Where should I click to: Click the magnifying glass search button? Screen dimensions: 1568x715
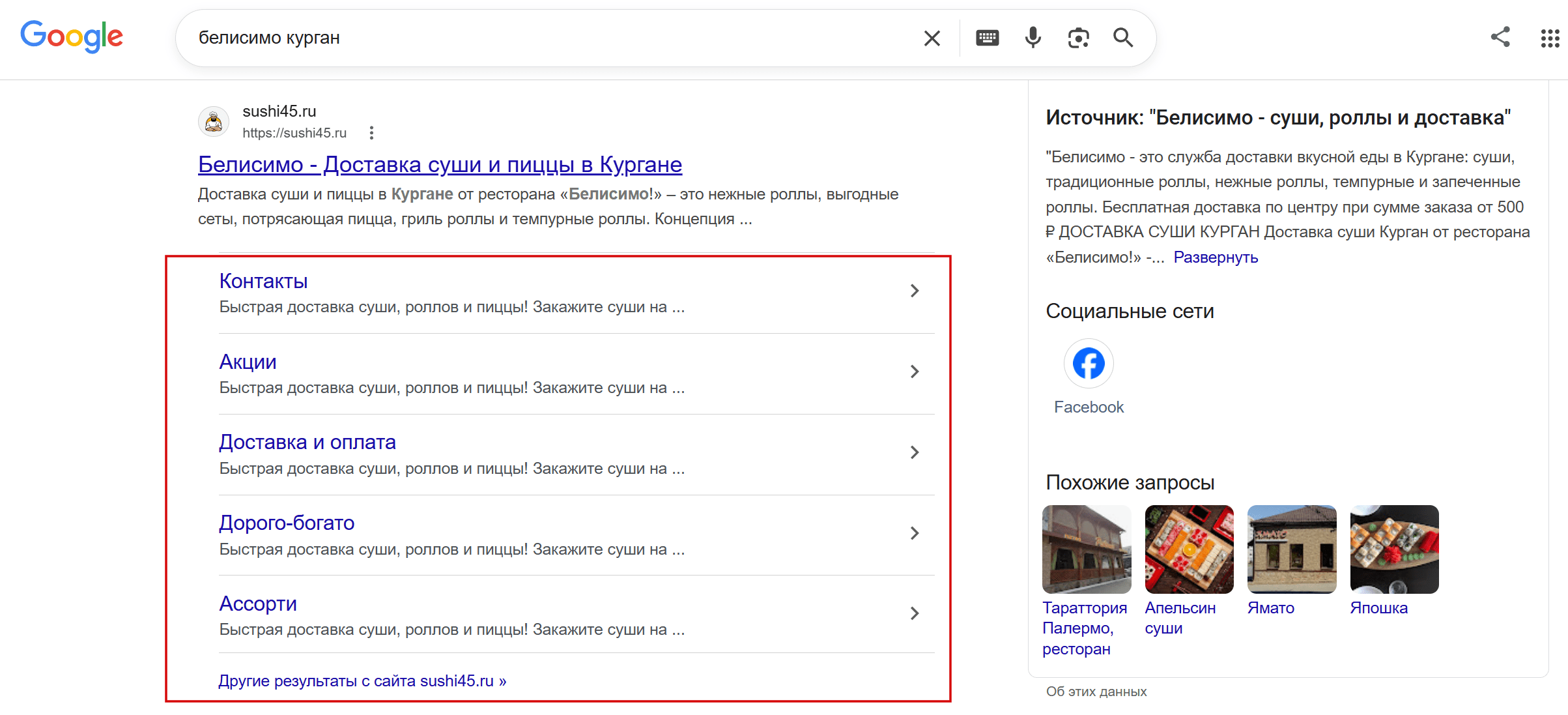pyautogui.click(x=1124, y=38)
